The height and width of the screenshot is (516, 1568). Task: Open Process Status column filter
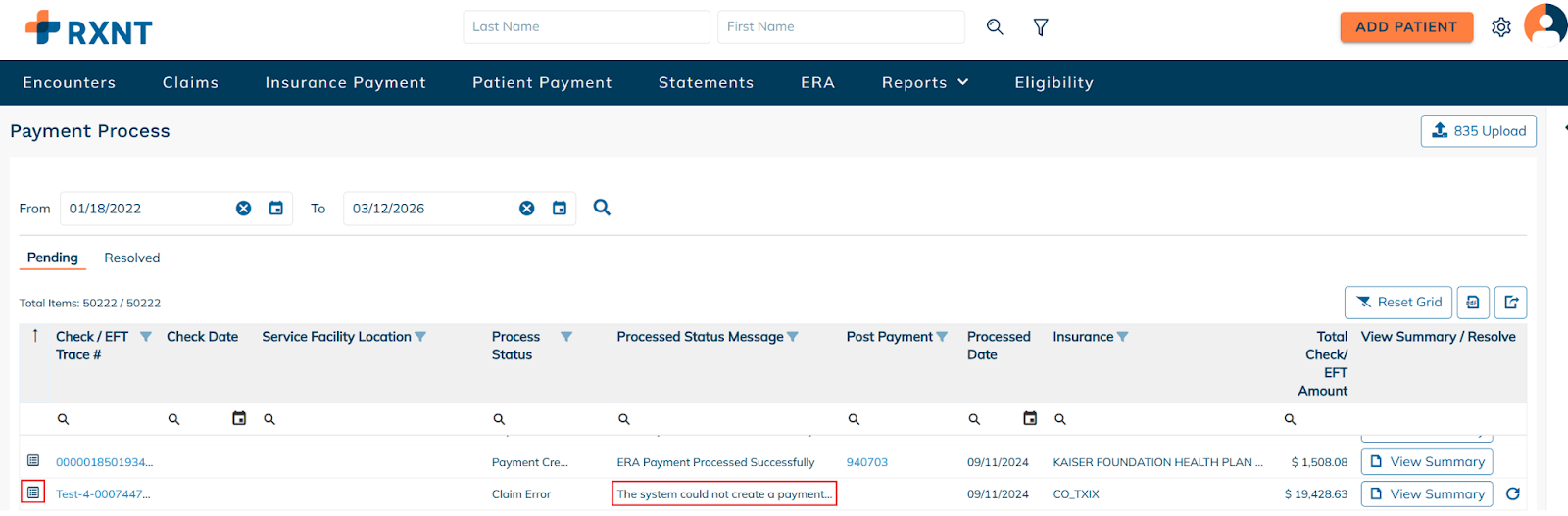[566, 337]
